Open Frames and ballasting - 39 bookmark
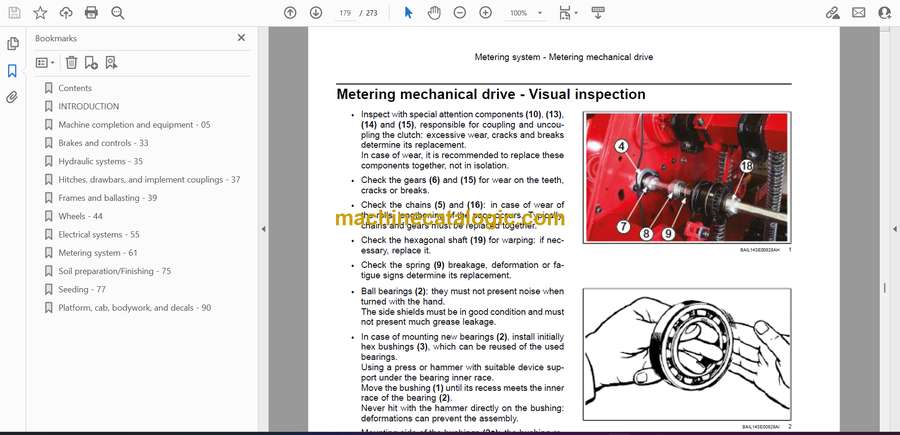 pos(107,198)
